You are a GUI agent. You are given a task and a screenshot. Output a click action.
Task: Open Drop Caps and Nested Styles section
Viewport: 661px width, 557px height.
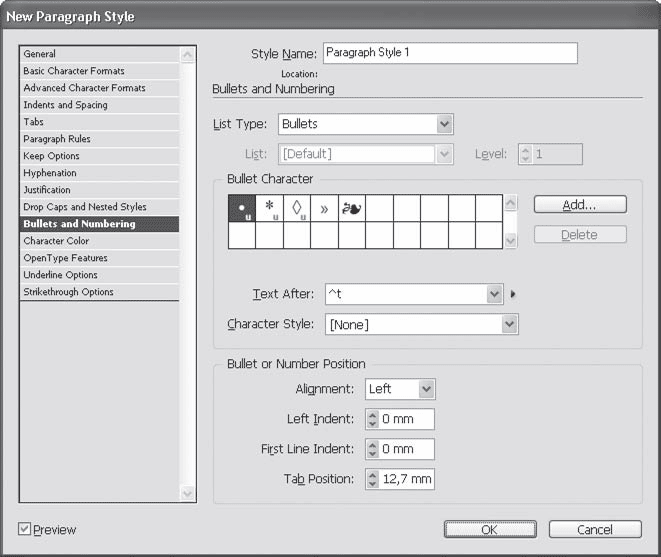point(85,207)
